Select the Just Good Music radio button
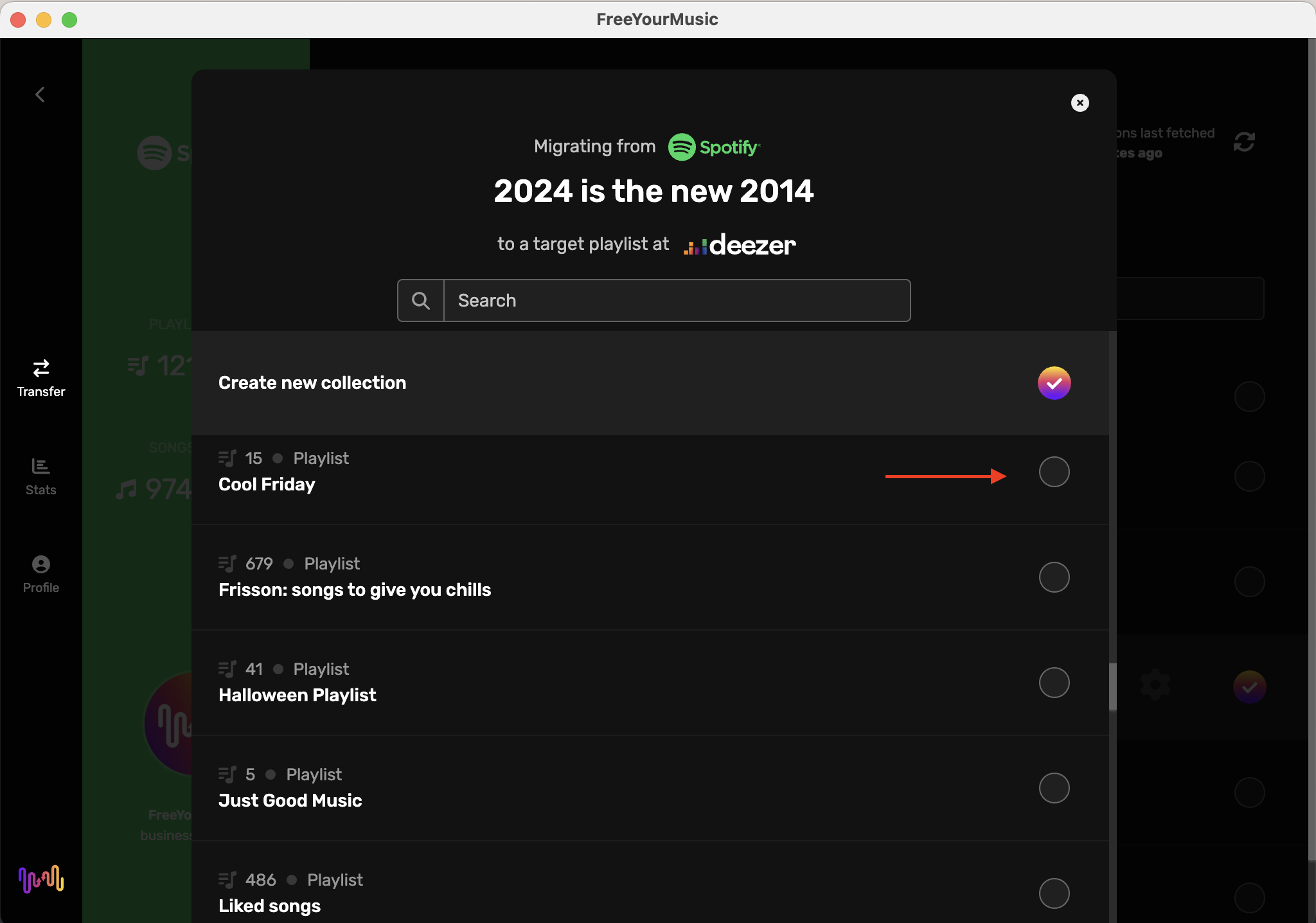This screenshot has width=1316, height=923. (1054, 788)
